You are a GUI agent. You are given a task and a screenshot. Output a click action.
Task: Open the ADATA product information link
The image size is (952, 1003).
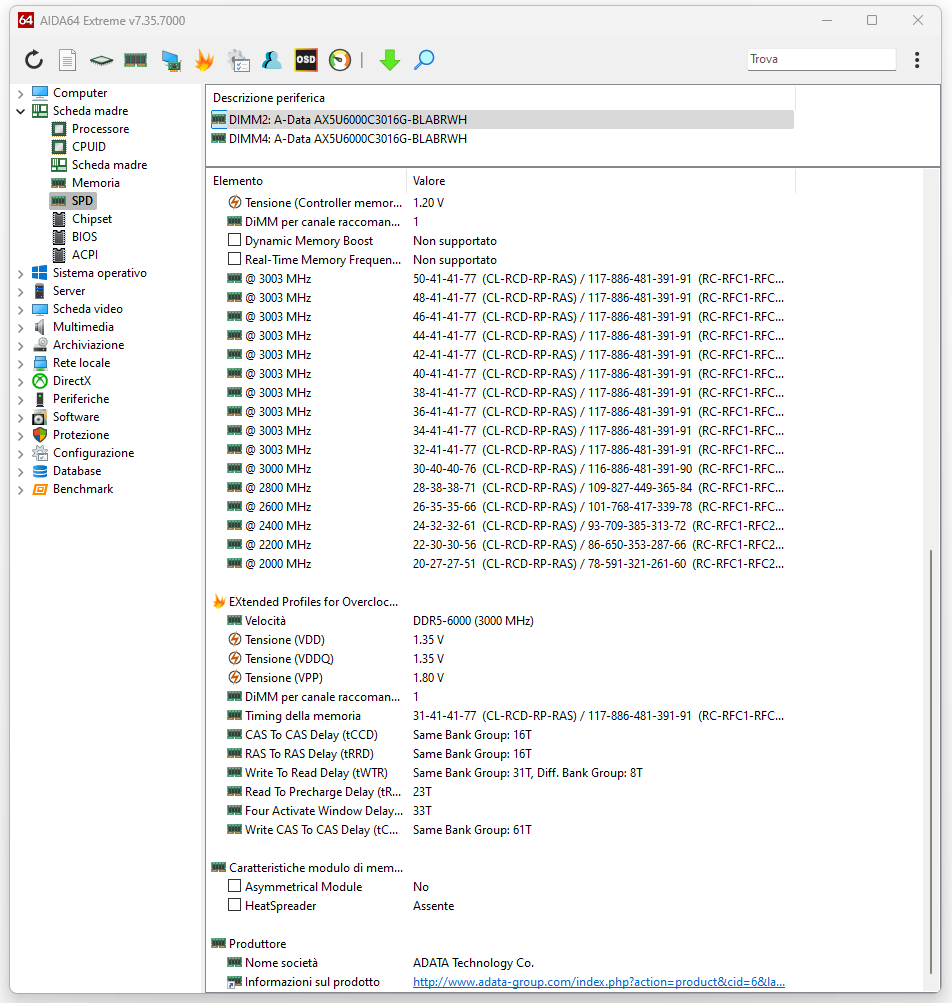click(598, 982)
